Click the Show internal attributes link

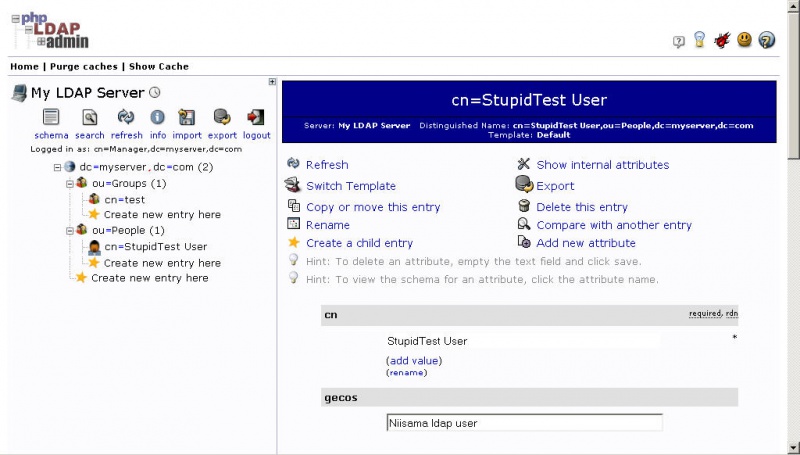(603, 165)
